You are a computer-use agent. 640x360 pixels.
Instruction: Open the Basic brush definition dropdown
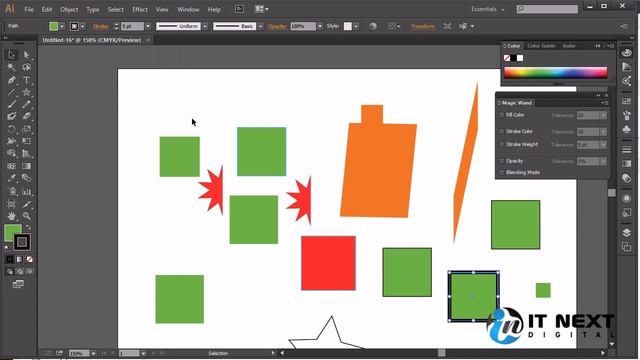[x=260, y=26]
